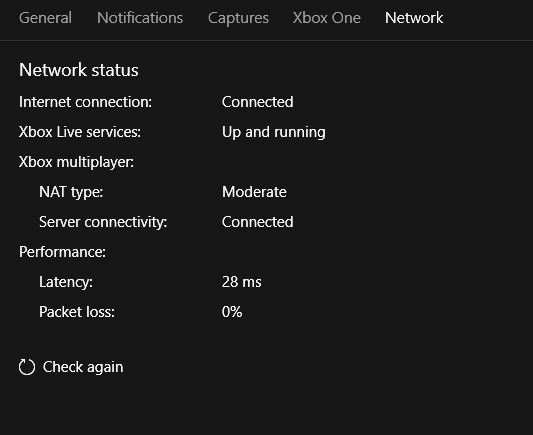Click the Performance label

point(62,252)
